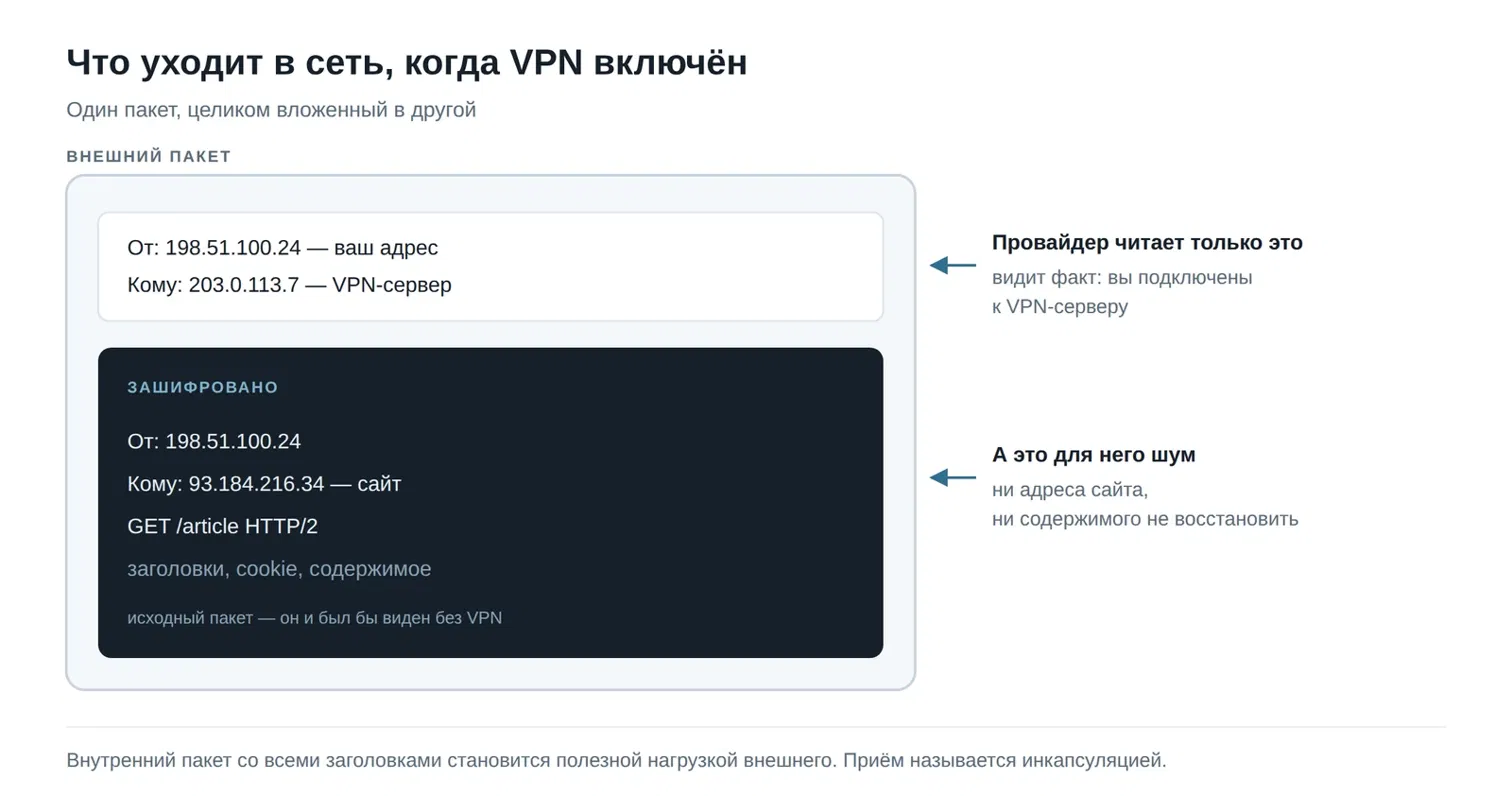Screen dimensions: 1512x796
Task: Click the caption 'Провайдер читает только это'
Action: pyautogui.click(x=1147, y=243)
